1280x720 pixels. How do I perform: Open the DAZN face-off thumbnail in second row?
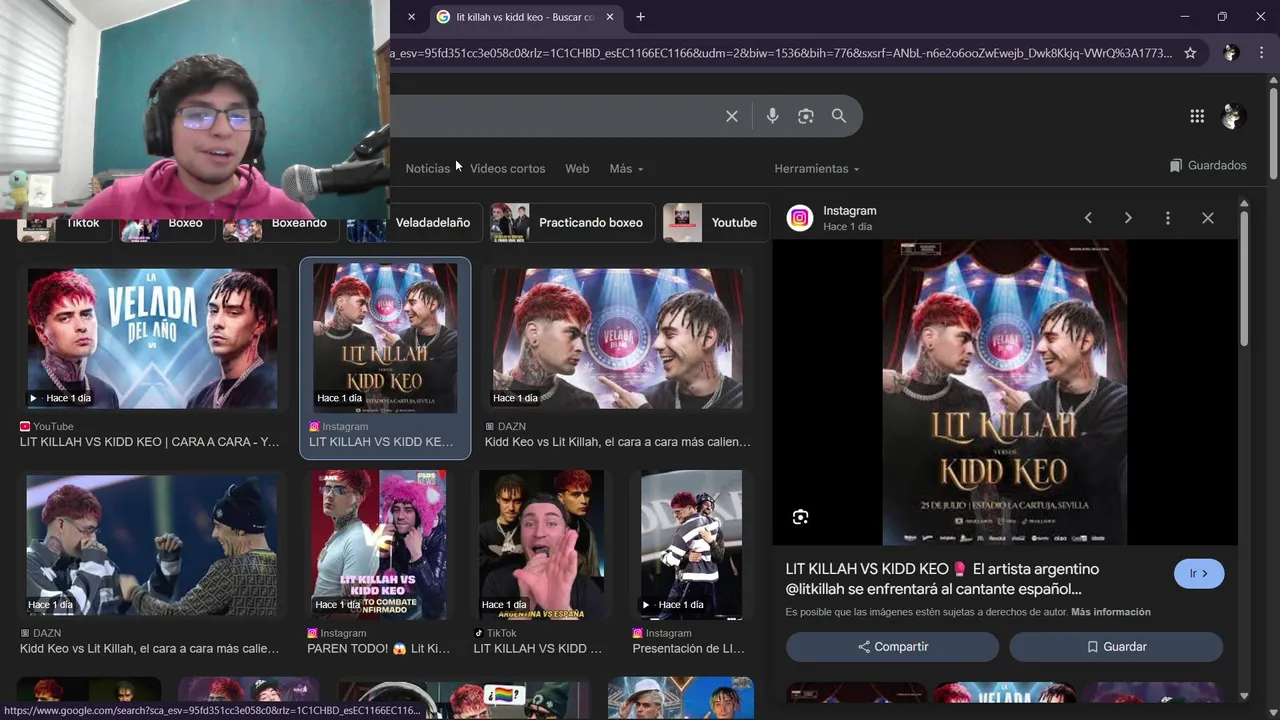pos(152,545)
